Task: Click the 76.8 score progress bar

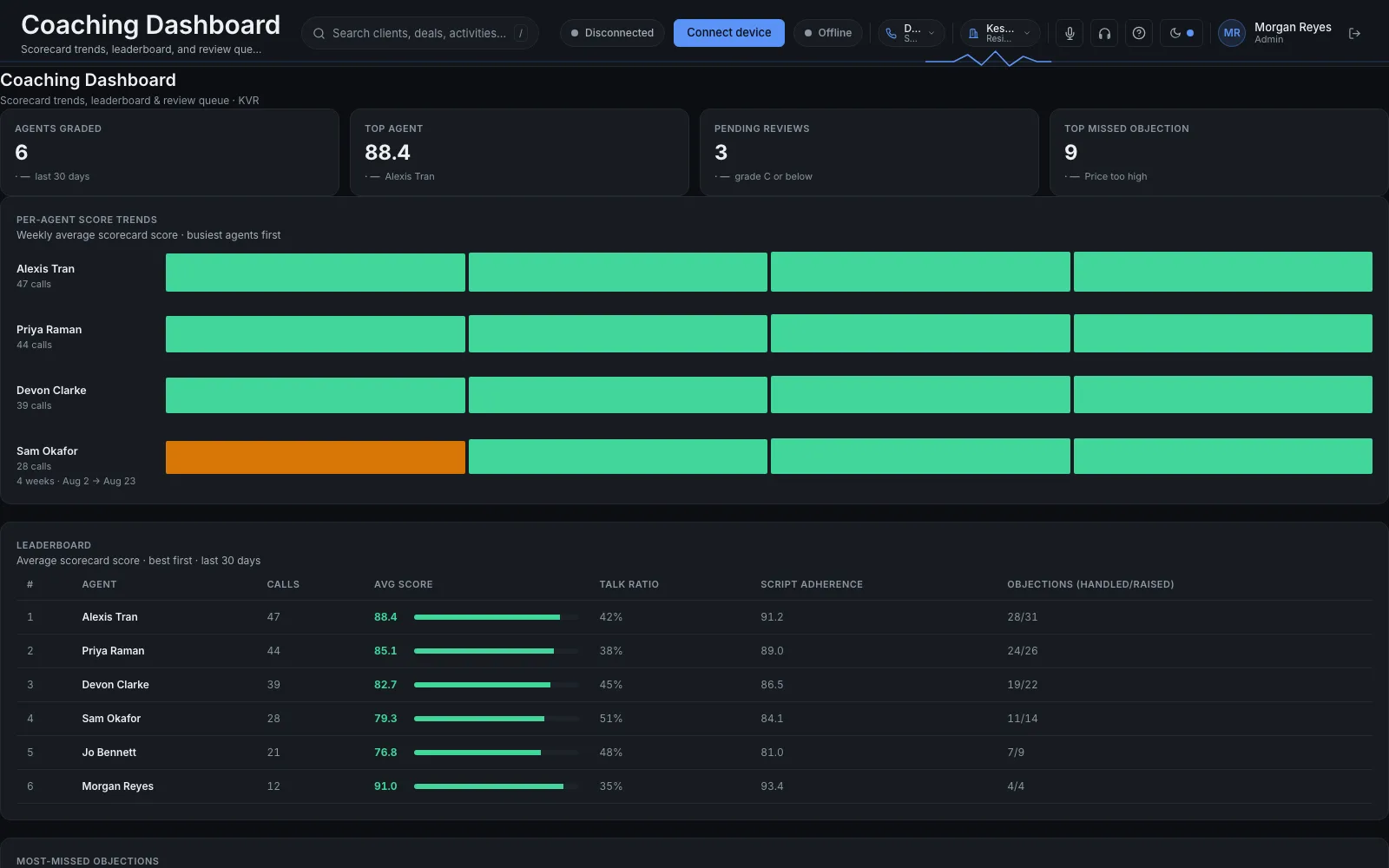Action: pos(496,753)
